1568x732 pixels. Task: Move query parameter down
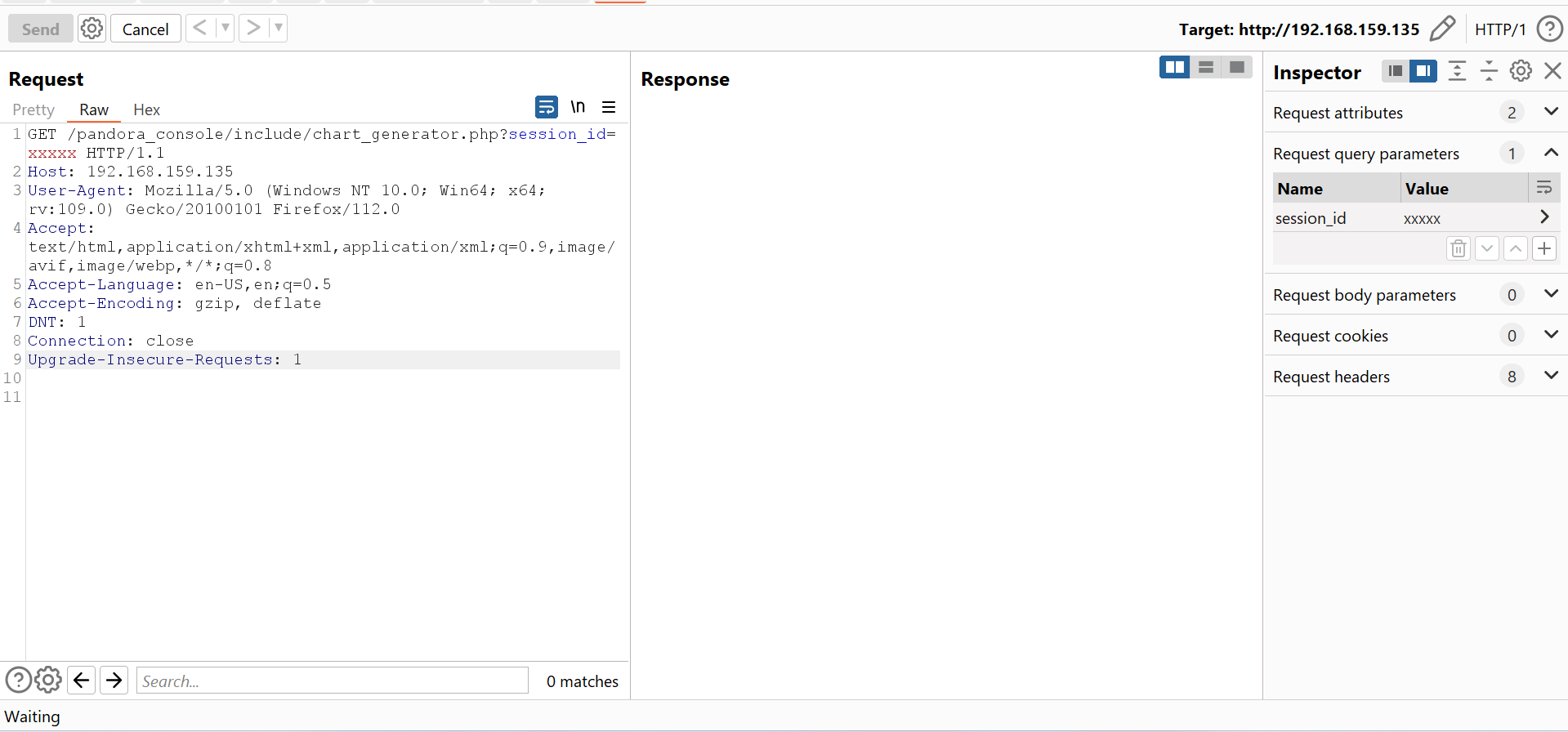coord(1487,248)
